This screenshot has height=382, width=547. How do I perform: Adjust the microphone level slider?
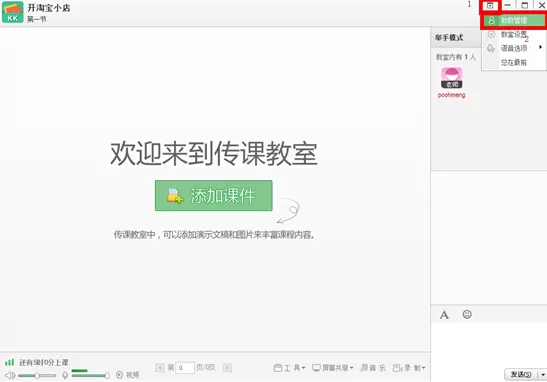[91, 375]
